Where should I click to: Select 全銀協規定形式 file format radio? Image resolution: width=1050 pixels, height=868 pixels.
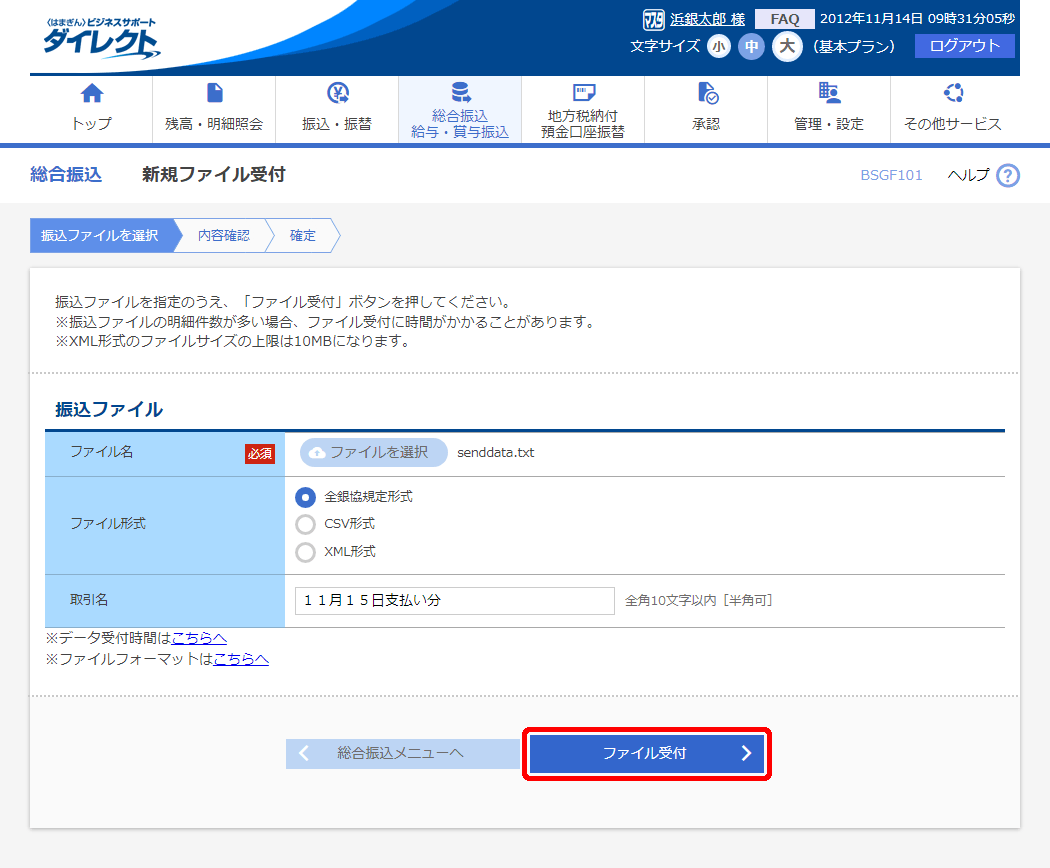306,497
